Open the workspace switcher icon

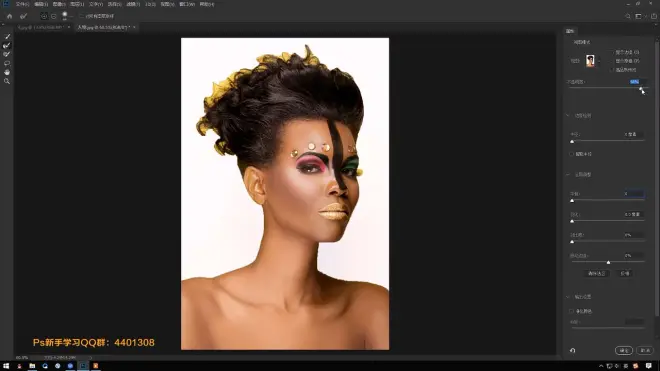639,16
